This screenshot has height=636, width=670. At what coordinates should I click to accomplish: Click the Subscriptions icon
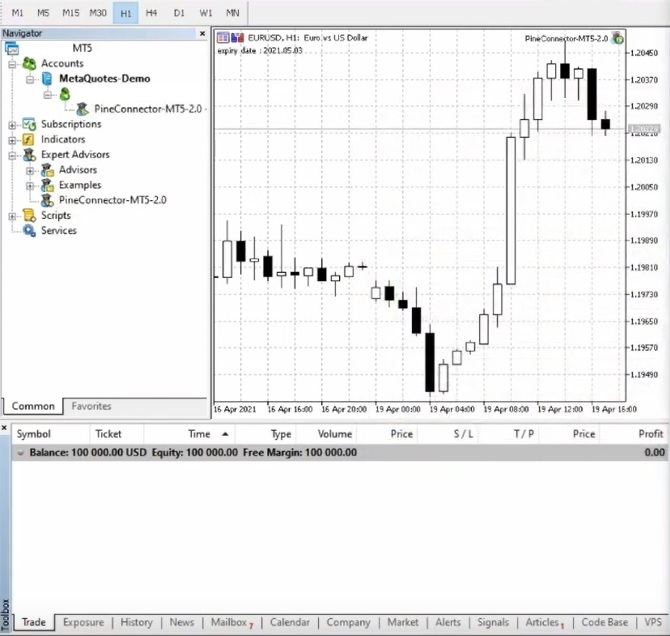pos(29,124)
